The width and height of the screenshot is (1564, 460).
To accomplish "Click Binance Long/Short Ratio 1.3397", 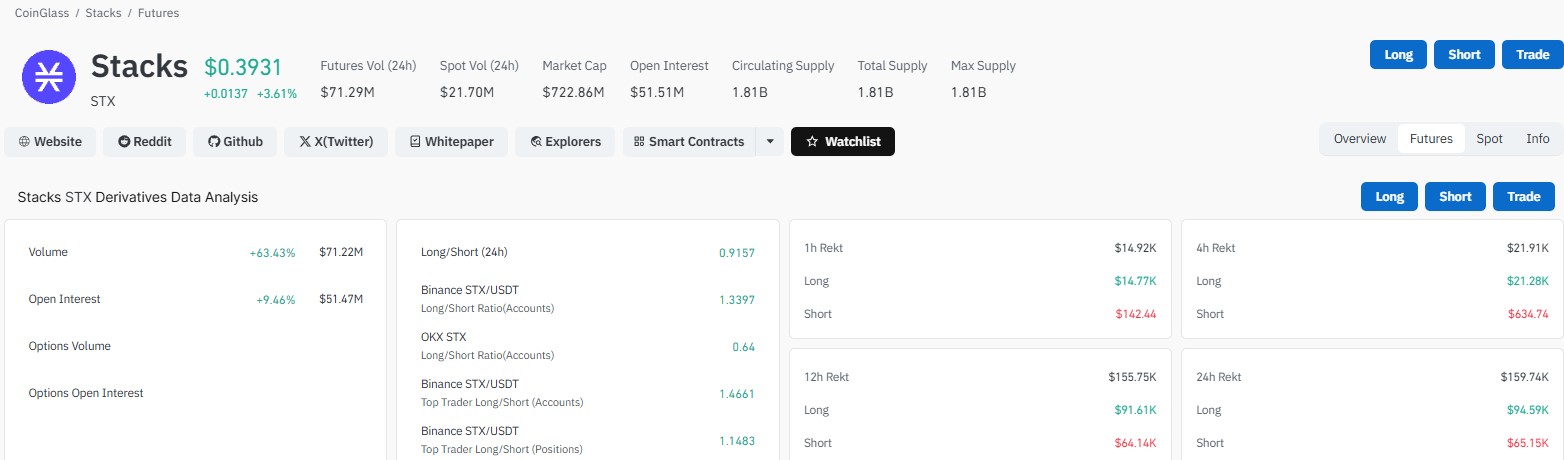I will [x=737, y=300].
